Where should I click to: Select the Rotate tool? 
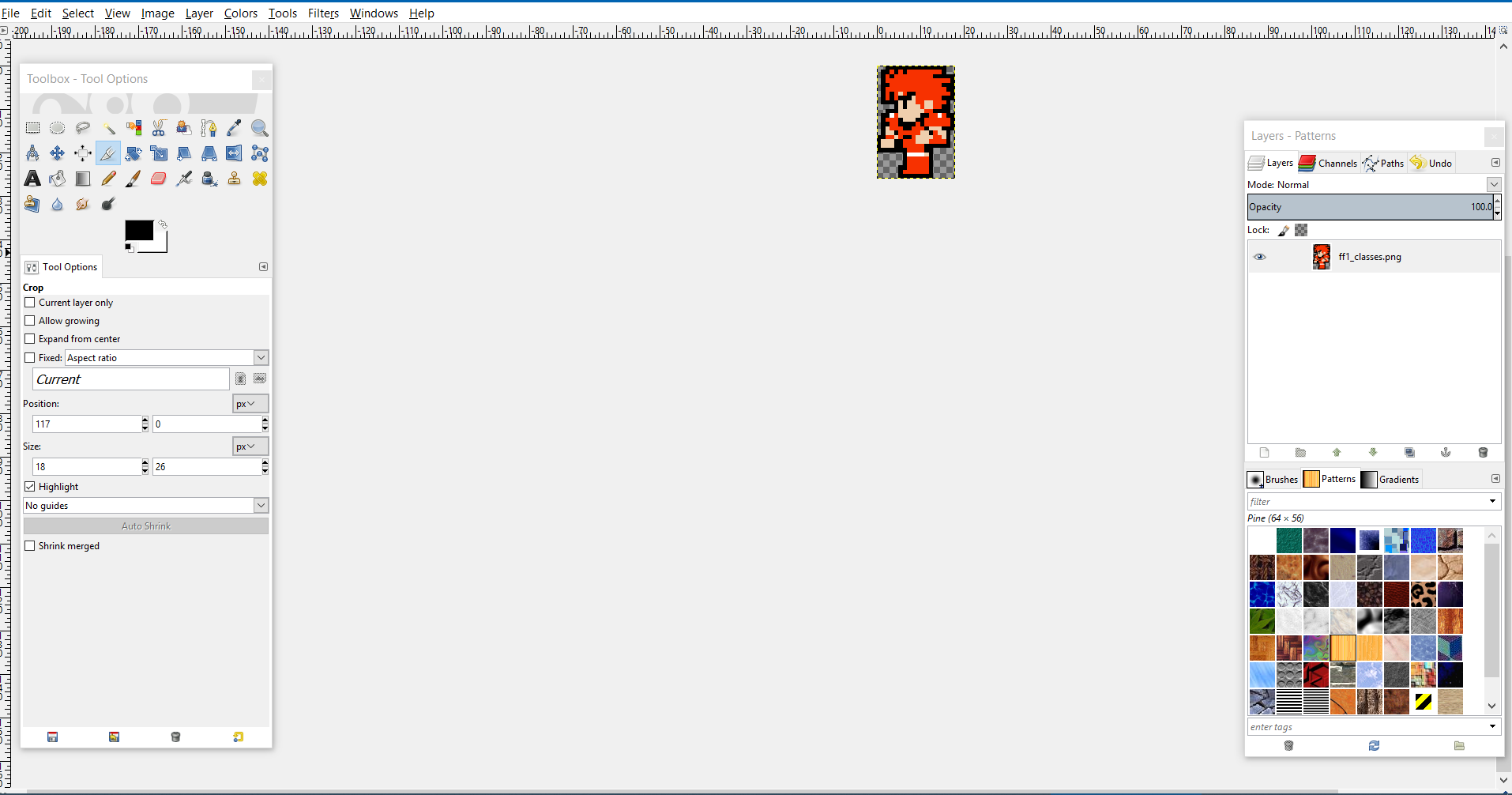tap(134, 153)
